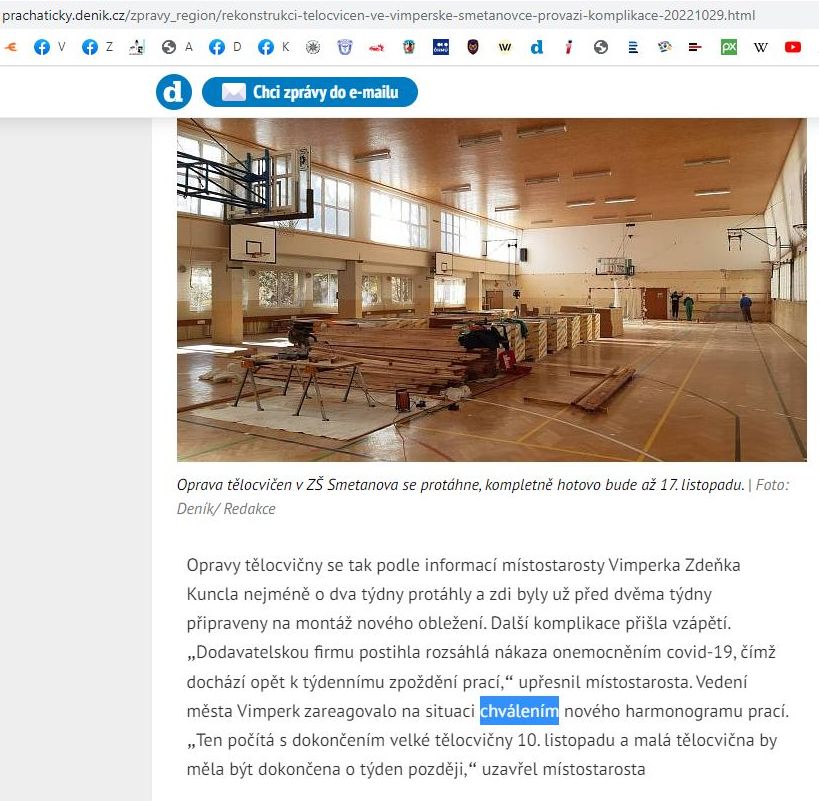Open the second globe bookmark near the right

[x=601, y=47]
